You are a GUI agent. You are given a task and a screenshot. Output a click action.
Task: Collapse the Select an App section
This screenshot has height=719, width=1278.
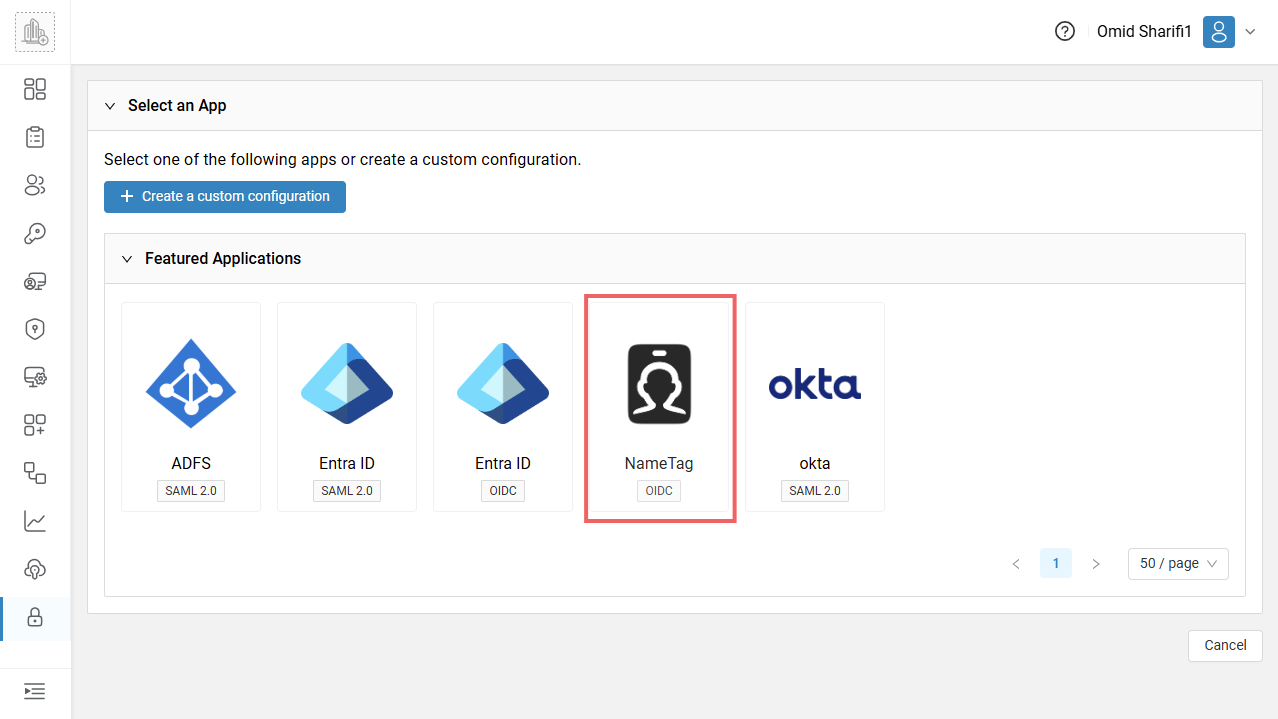(110, 106)
